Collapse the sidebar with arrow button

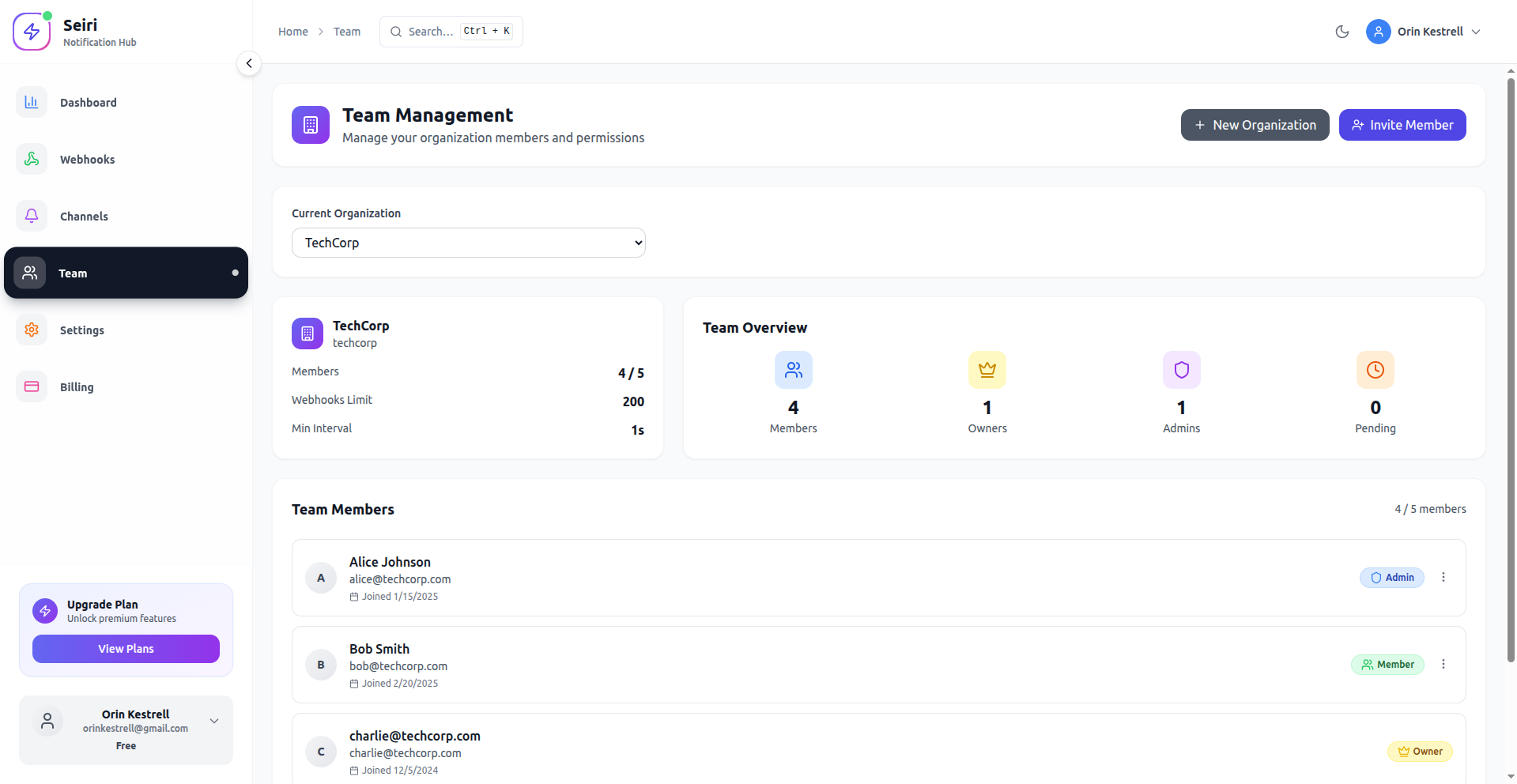pos(249,63)
